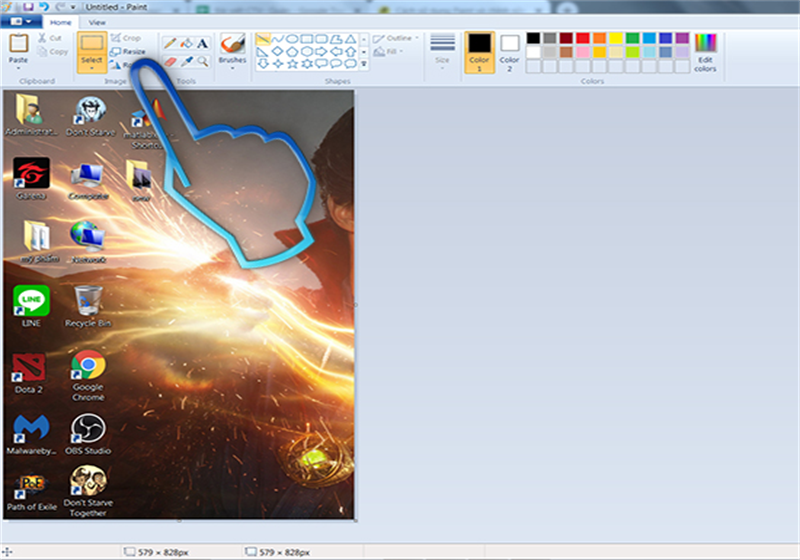Click the Paste clipboard icon
The height and width of the screenshot is (560, 800).
click(18, 43)
